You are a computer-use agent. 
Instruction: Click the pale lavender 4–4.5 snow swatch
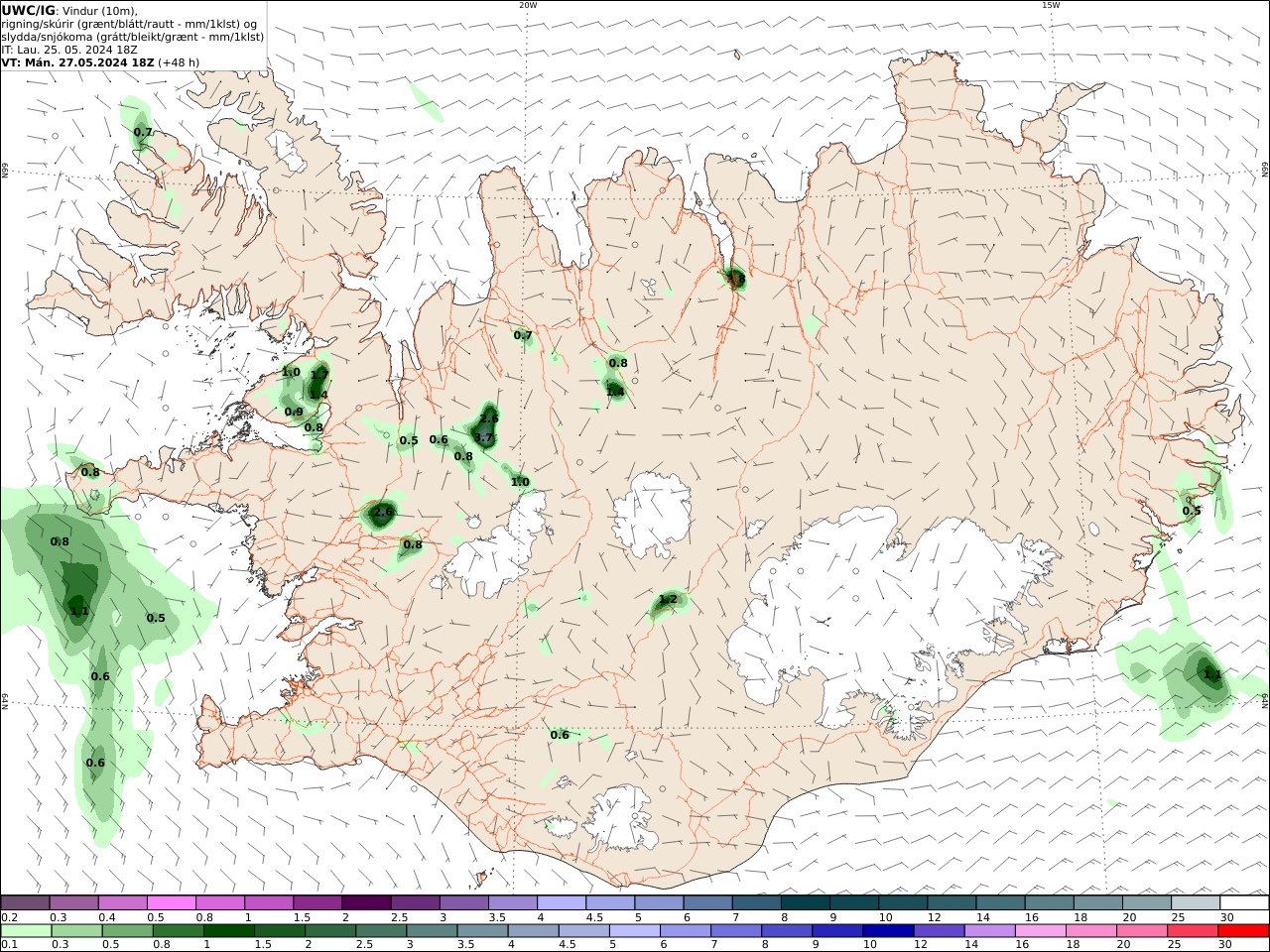(x=562, y=902)
